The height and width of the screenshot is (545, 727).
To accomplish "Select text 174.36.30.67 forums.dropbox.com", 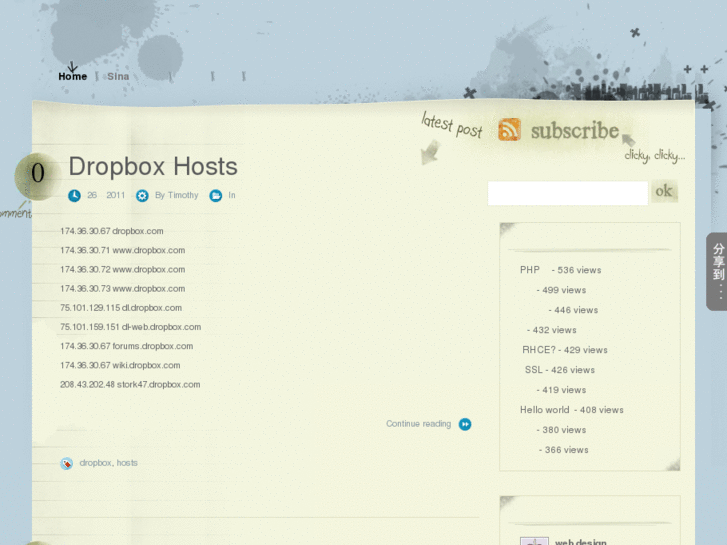I will [127, 346].
